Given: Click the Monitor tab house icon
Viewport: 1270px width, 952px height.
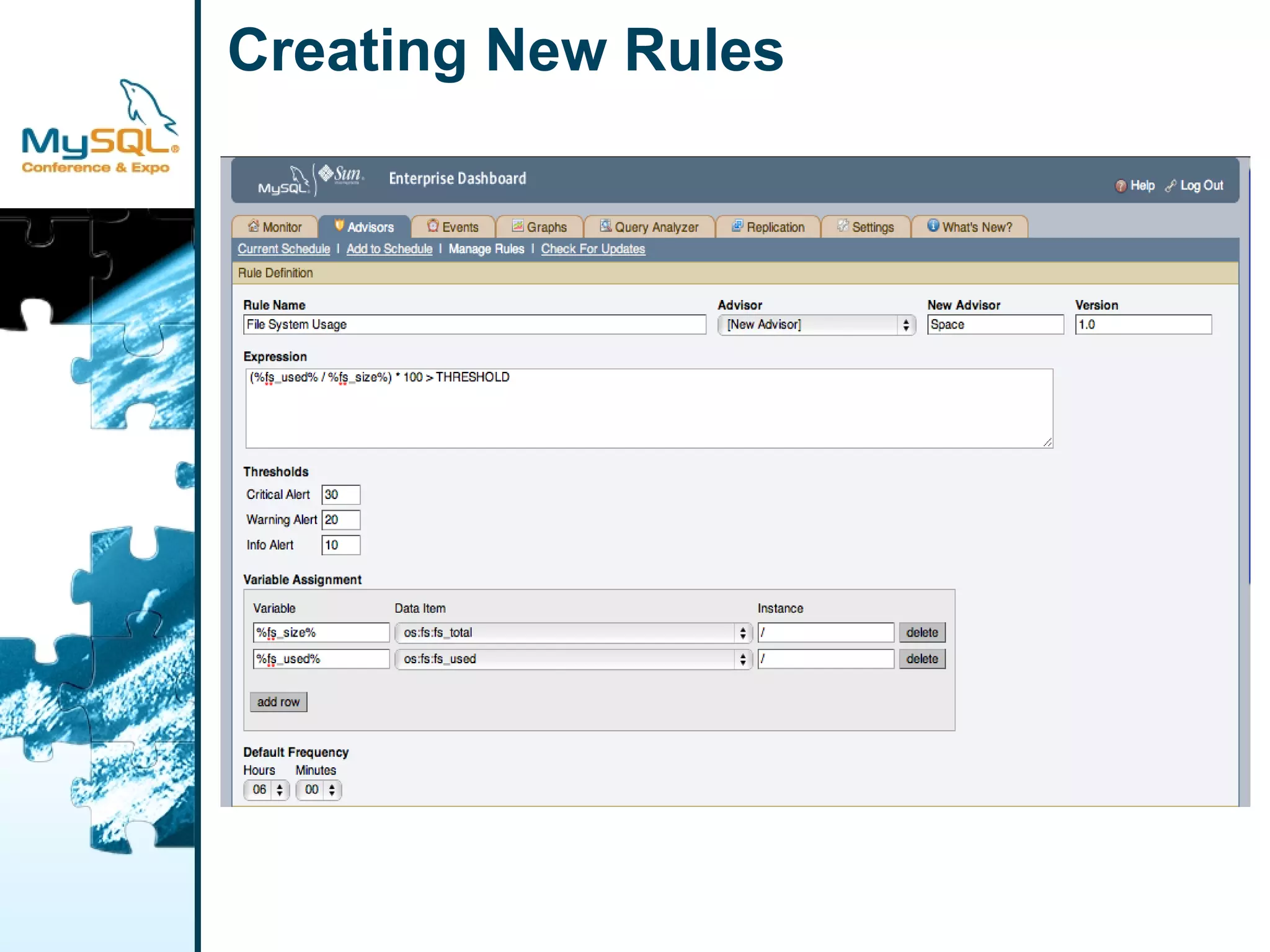Looking at the screenshot, I should point(253,226).
